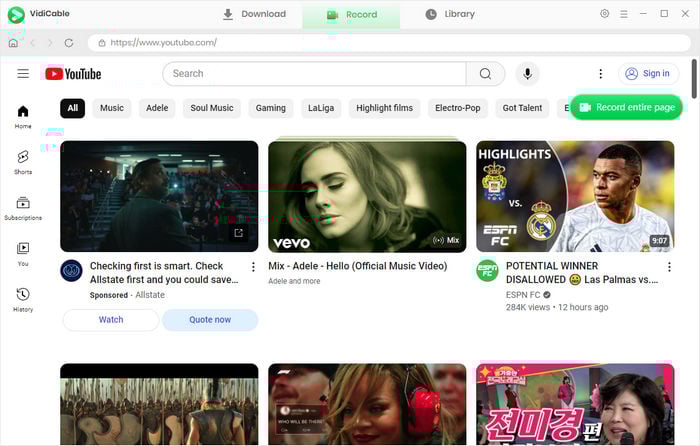Click the URL address bar

389,43
